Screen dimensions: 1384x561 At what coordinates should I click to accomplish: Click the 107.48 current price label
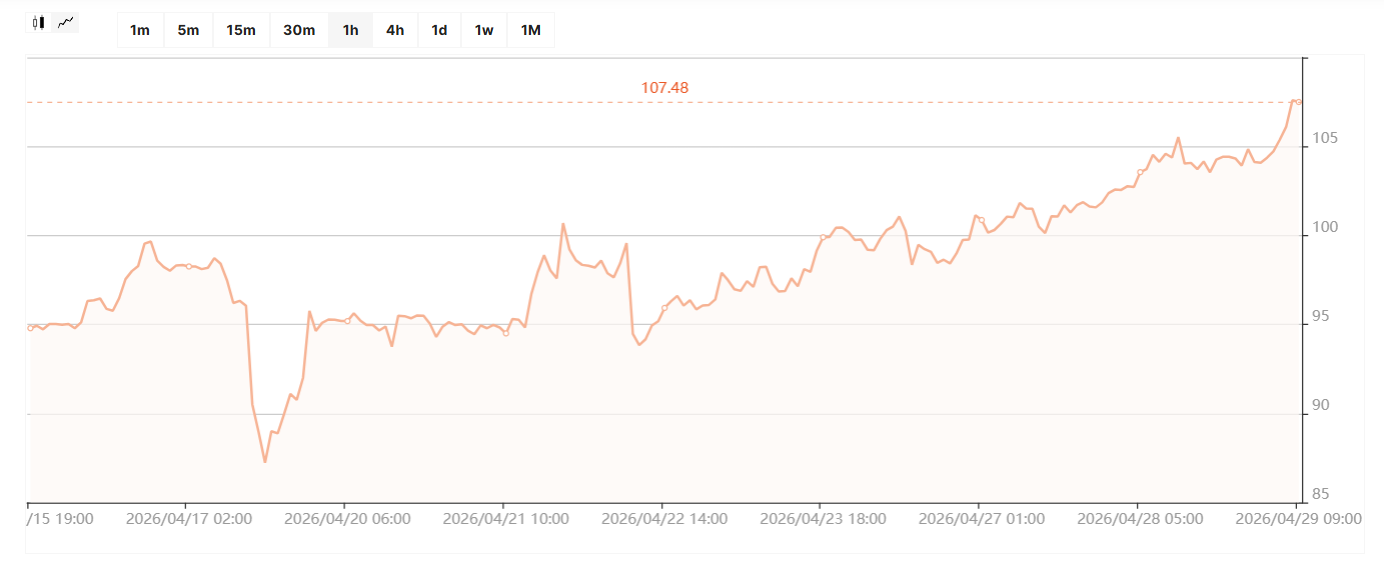click(665, 88)
